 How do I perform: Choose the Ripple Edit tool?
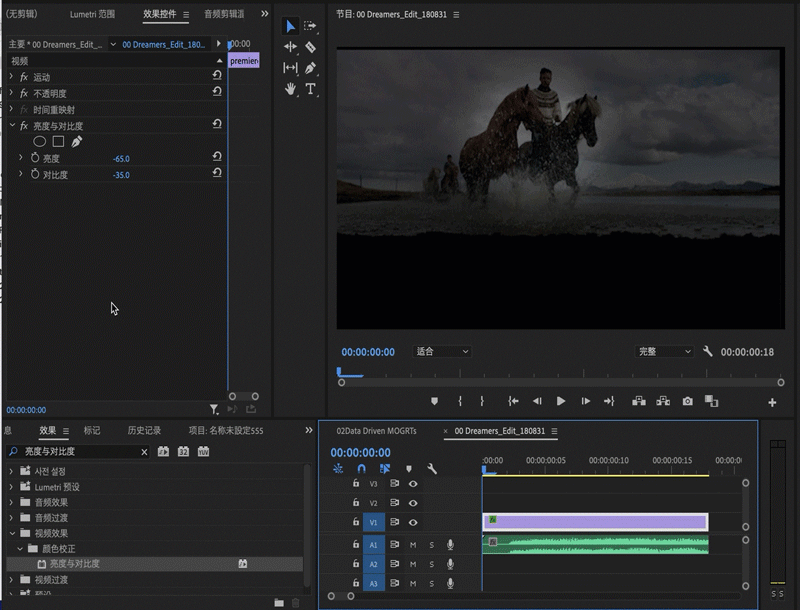click(x=290, y=47)
